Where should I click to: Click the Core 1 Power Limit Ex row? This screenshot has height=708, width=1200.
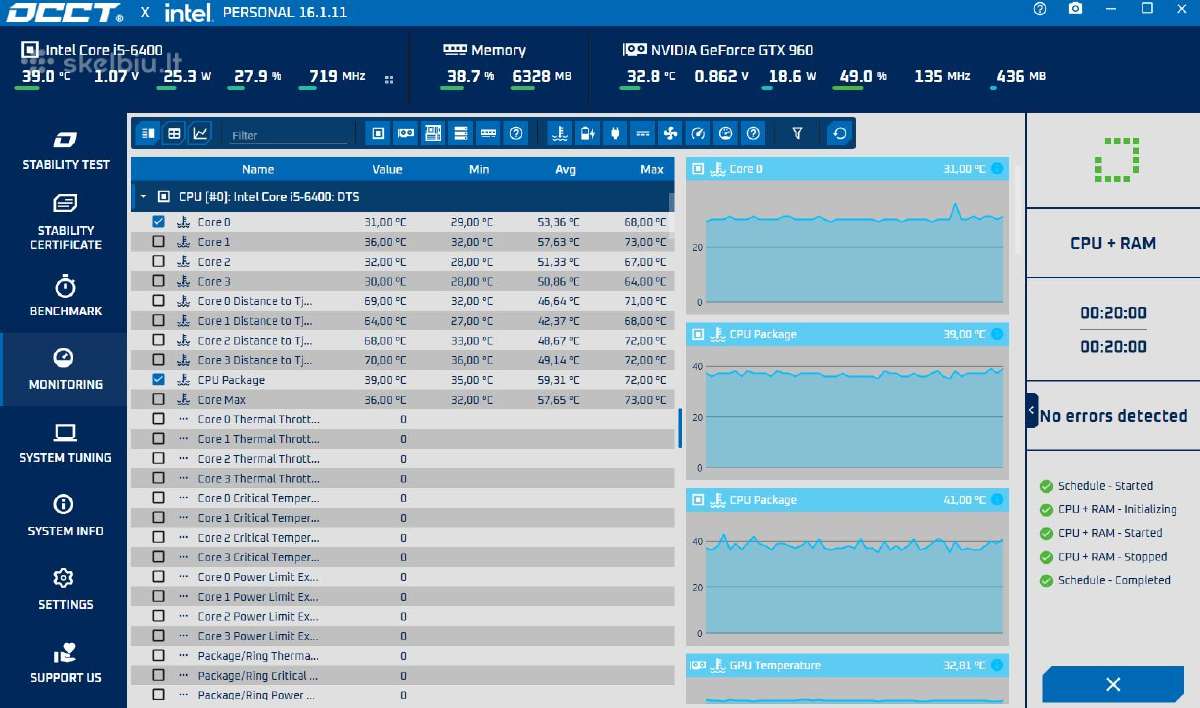point(403,597)
